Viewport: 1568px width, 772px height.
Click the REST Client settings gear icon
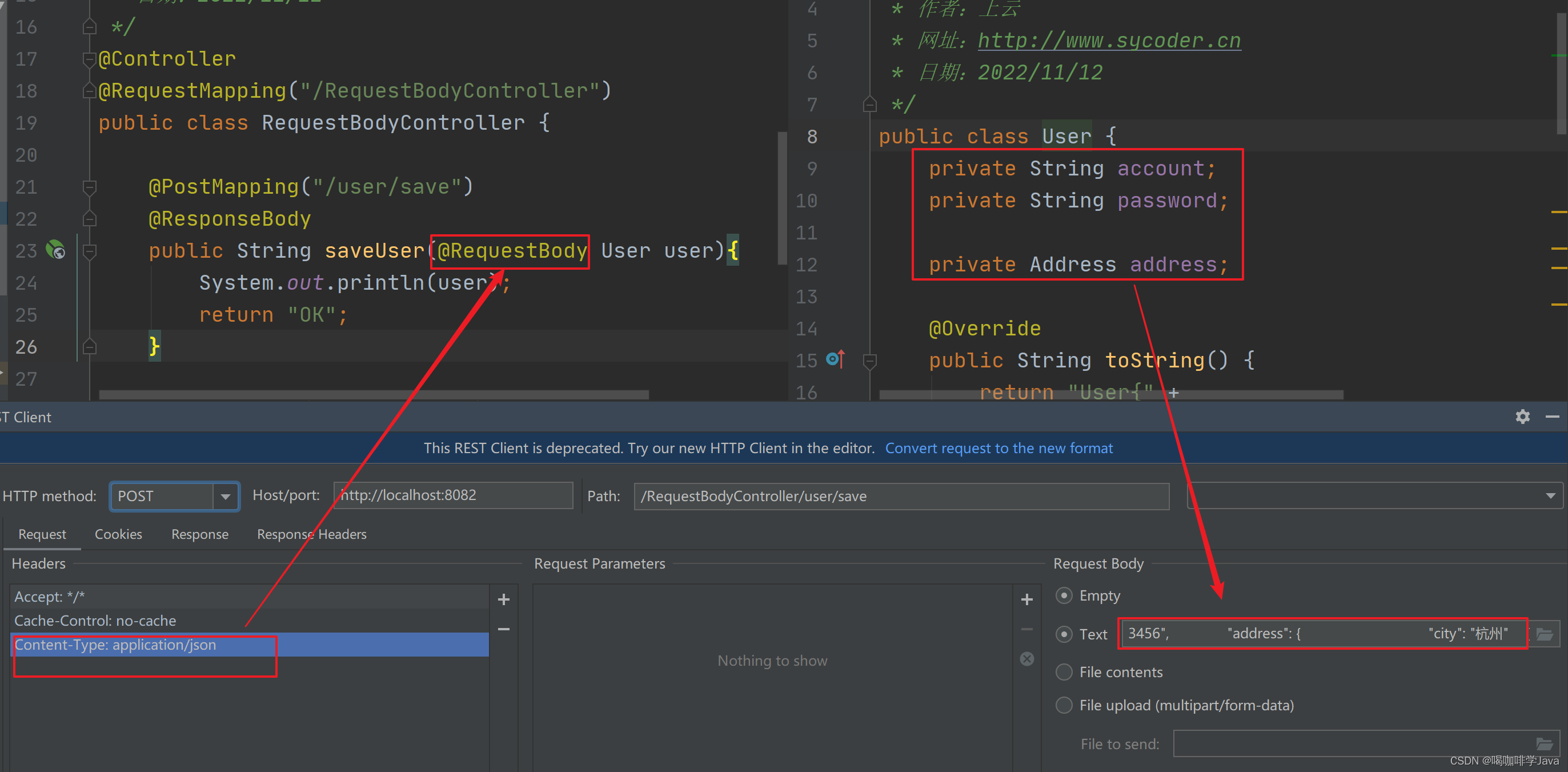click(x=1522, y=417)
